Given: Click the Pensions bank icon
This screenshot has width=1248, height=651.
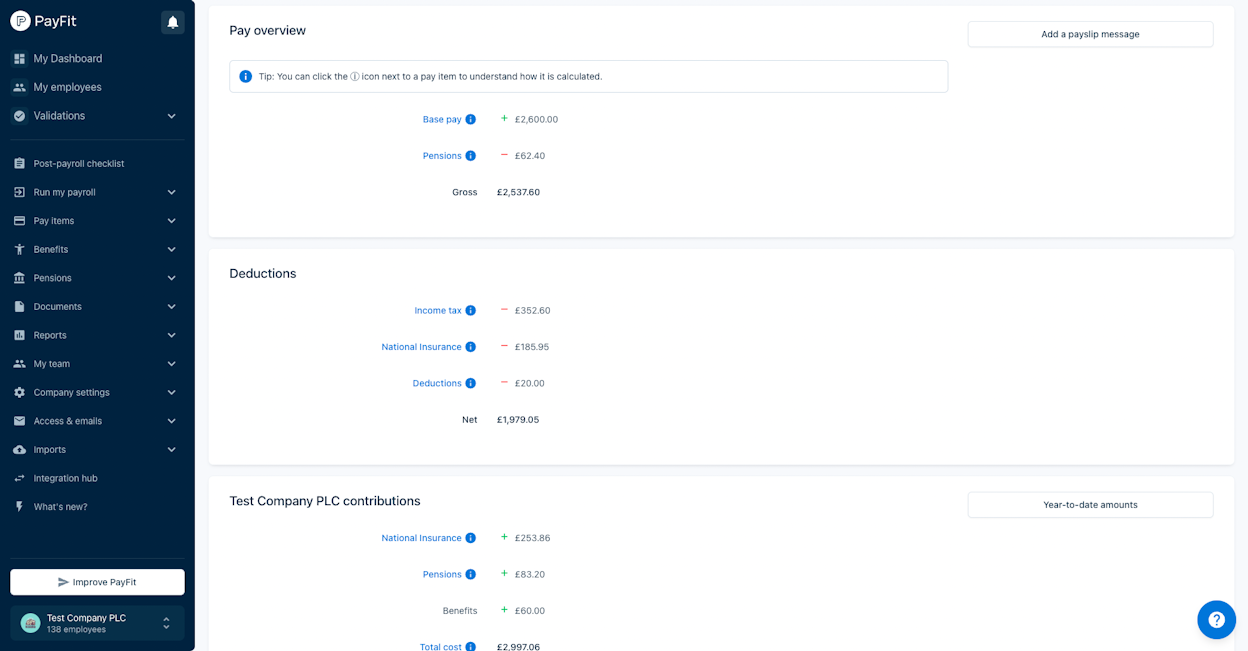Looking at the screenshot, I should [x=19, y=278].
